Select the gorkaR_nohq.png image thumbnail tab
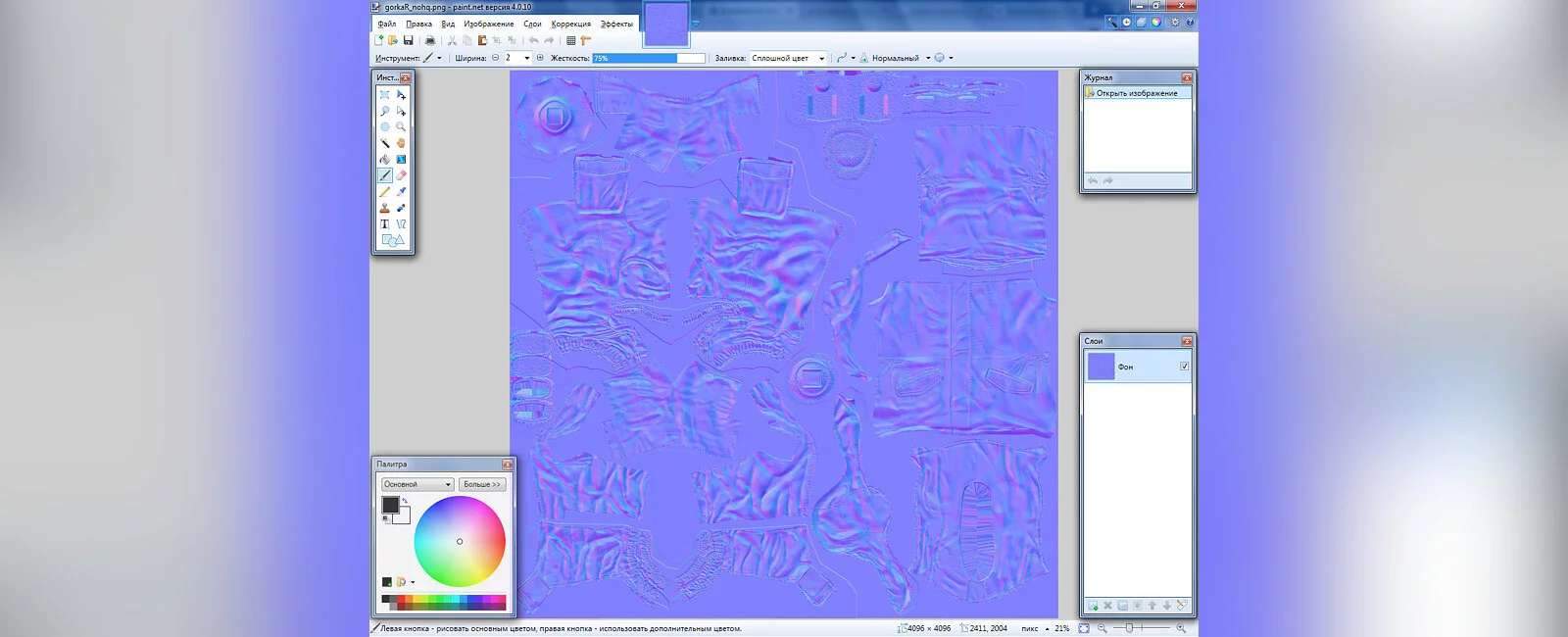 point(666,24)
